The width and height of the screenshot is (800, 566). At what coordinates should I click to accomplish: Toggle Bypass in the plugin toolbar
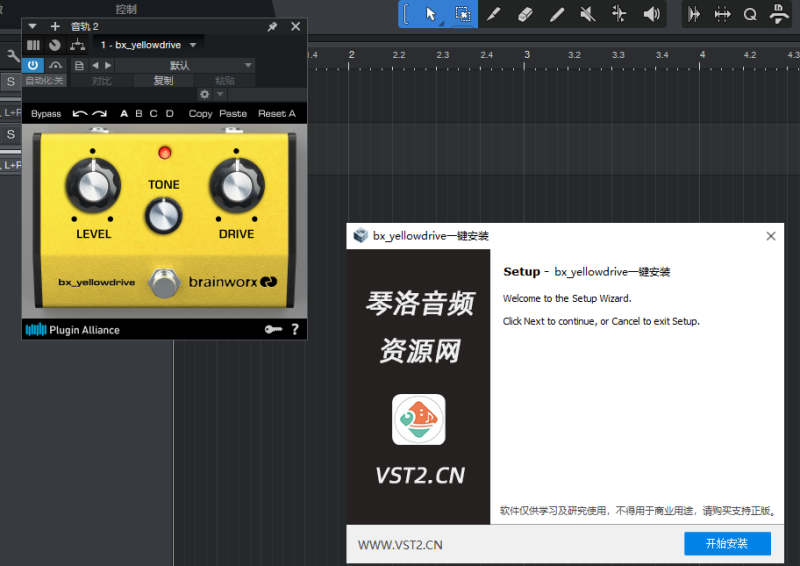46,113
